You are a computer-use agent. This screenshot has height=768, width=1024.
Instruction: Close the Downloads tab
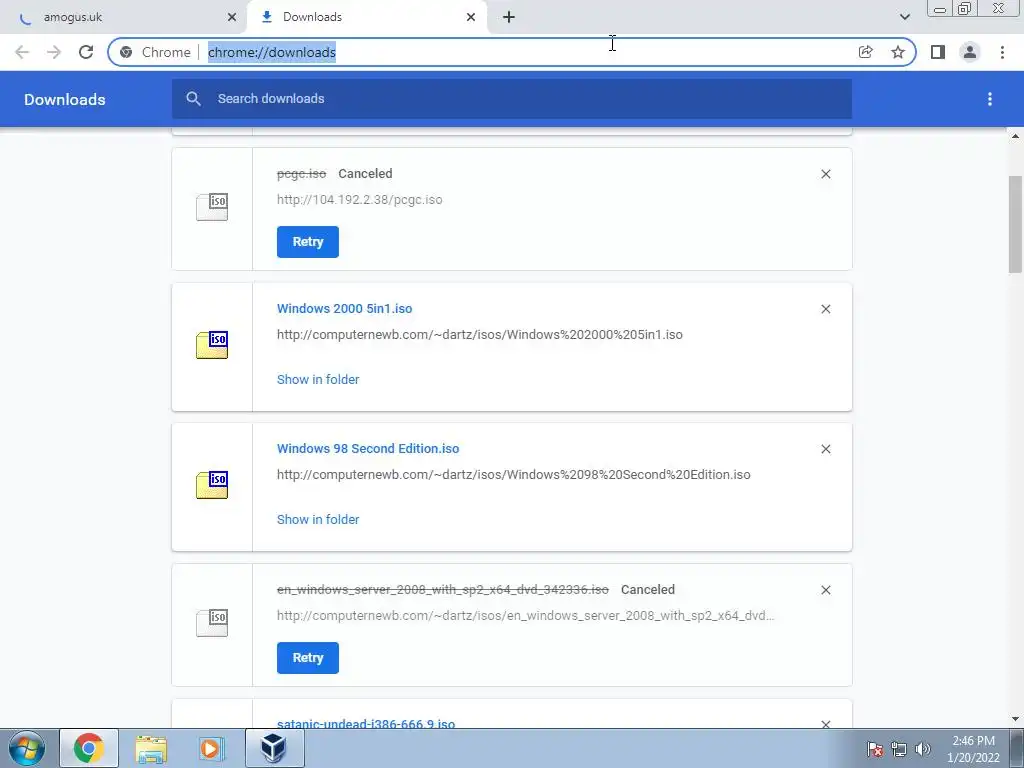click(x=471, y=17)
